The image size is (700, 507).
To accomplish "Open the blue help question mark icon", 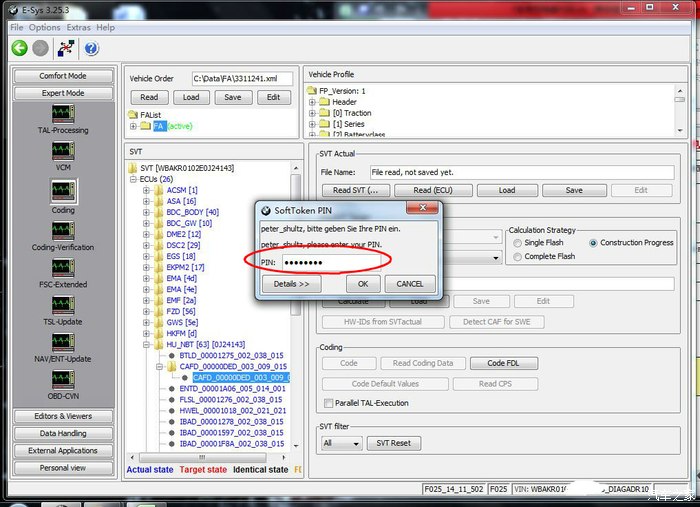I will pos(92,48).
